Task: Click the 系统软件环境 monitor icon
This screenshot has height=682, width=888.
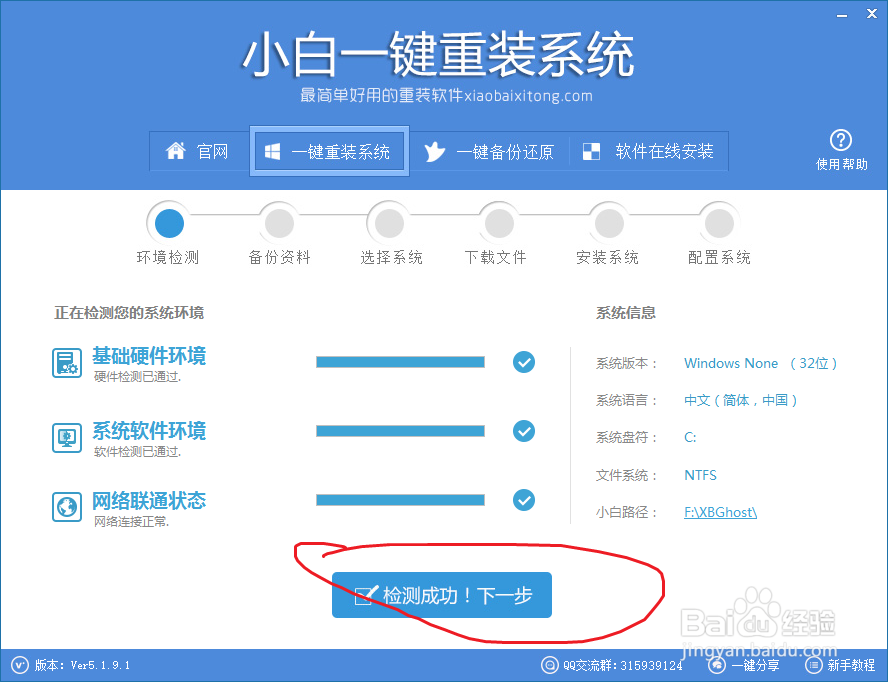Action: coord(67,438)
